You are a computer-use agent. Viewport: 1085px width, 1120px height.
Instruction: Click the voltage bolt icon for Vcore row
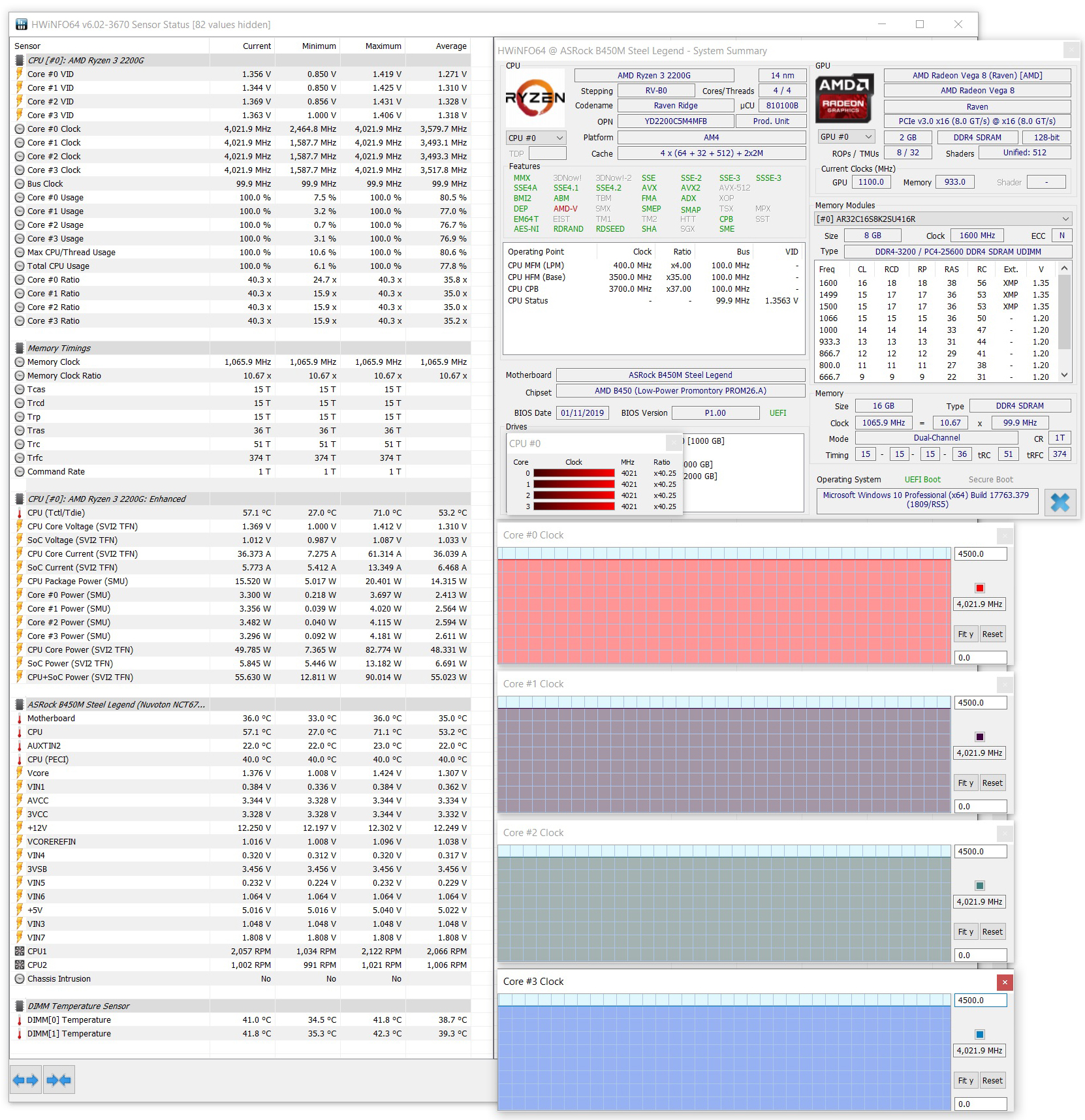point(20,773)
